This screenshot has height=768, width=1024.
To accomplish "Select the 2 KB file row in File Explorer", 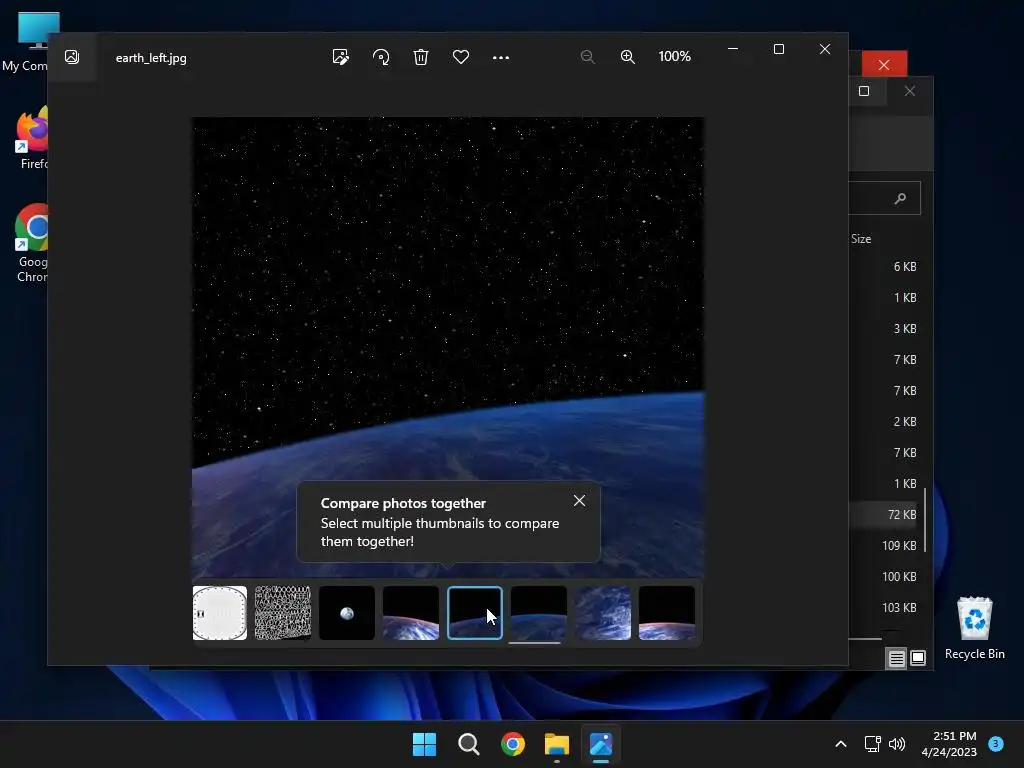I will tap(885, 421).
